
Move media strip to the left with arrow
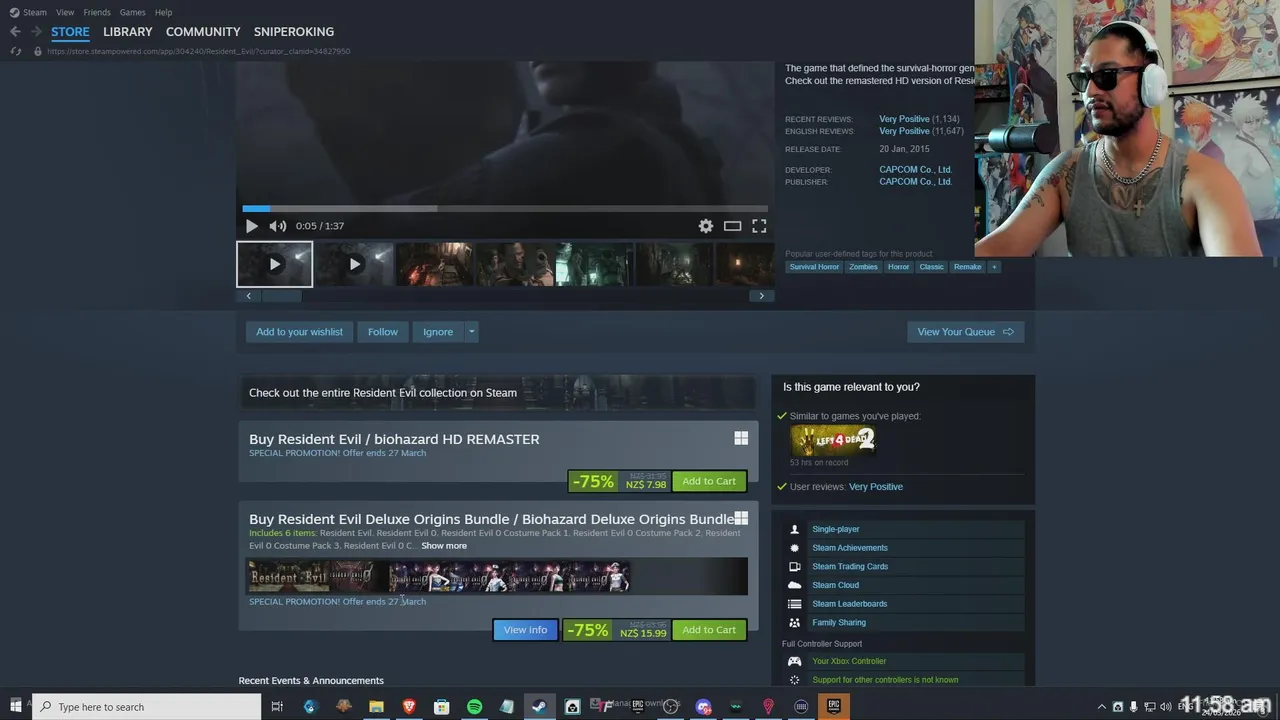(249, 296)
